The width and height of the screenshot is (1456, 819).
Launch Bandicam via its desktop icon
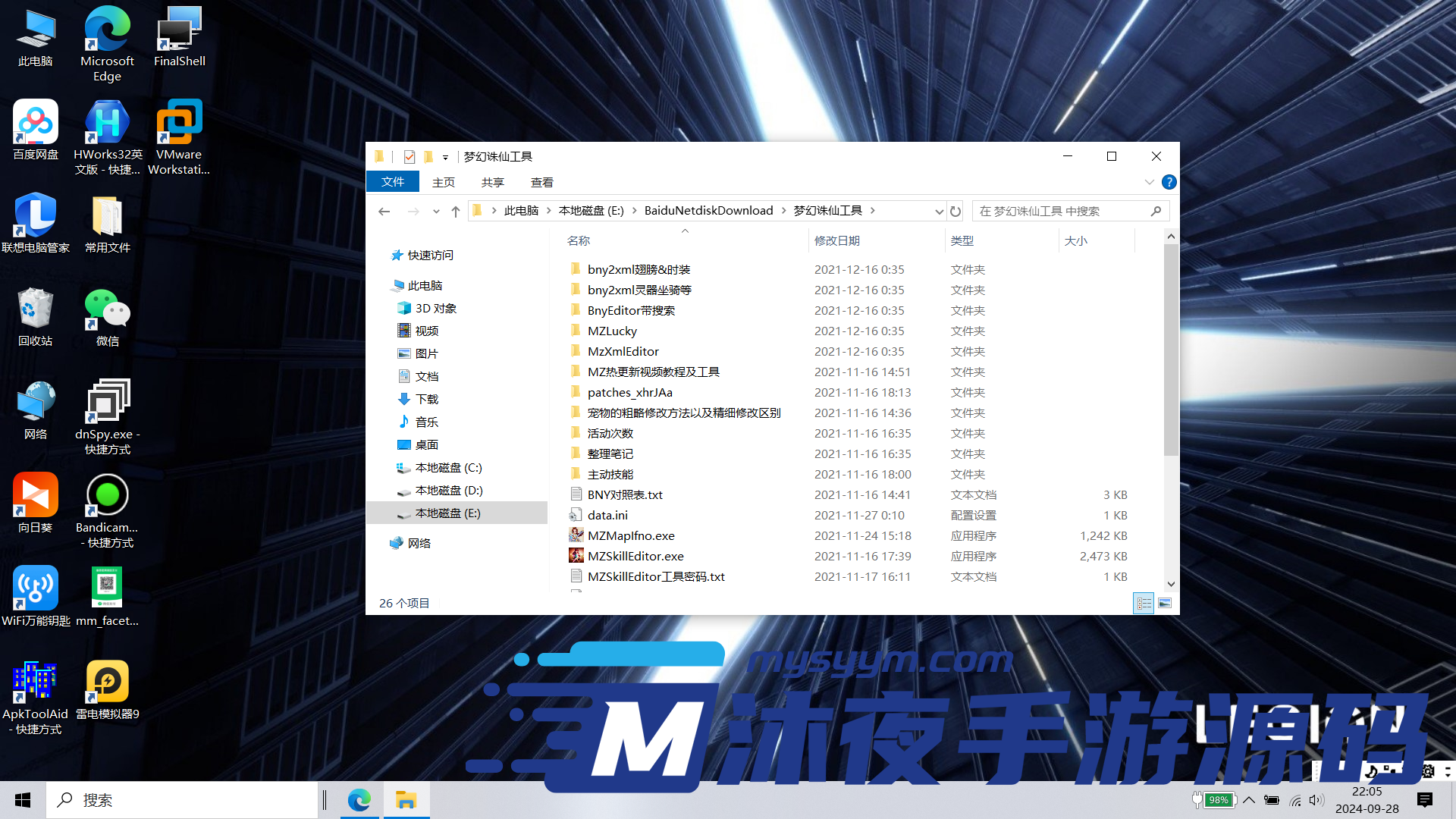click(x=107, y=494)
